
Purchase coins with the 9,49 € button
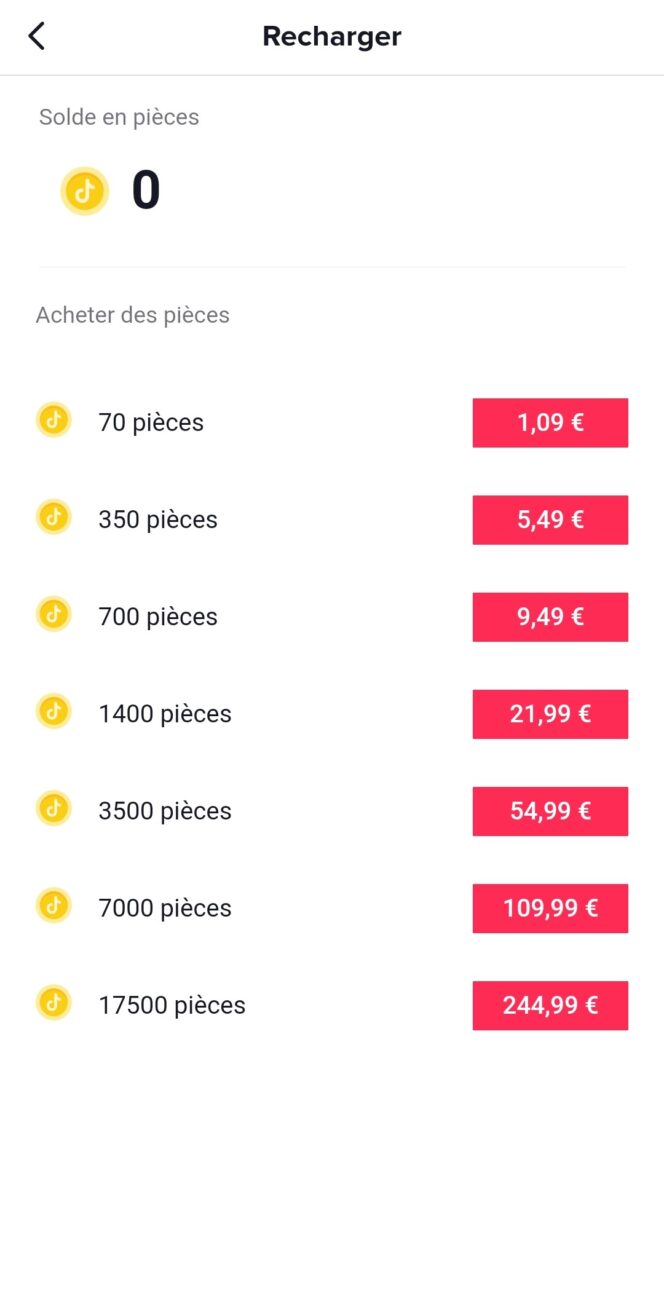[550, 616]
